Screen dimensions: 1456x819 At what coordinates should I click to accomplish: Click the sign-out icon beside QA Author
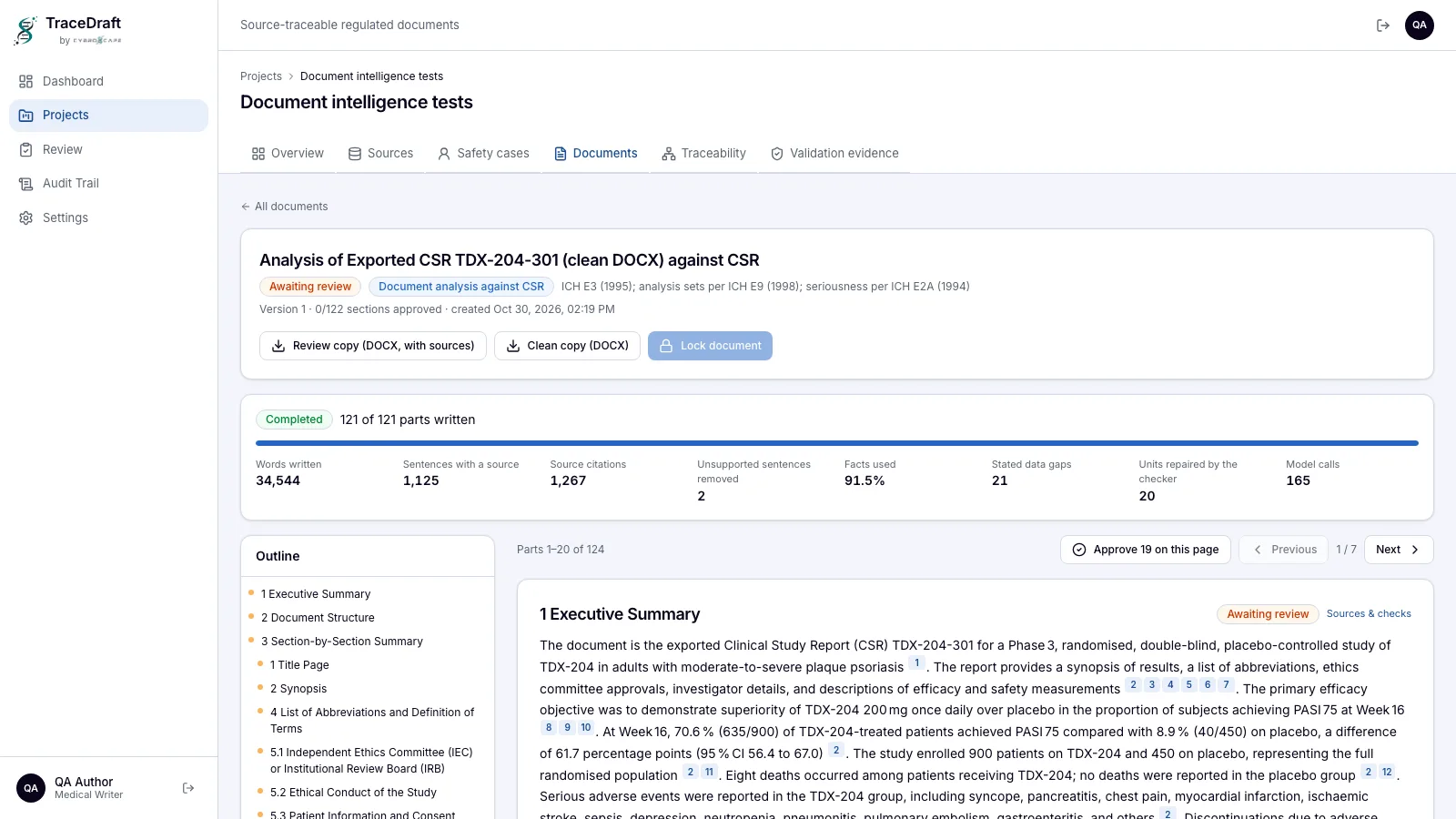point(188,788)
